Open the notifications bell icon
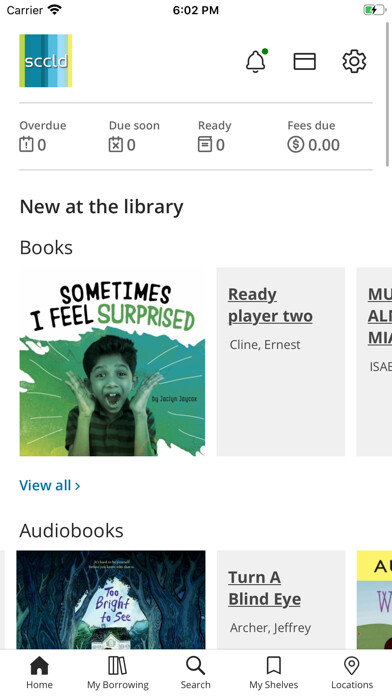 pyautogui.click(x=256, y=61)
